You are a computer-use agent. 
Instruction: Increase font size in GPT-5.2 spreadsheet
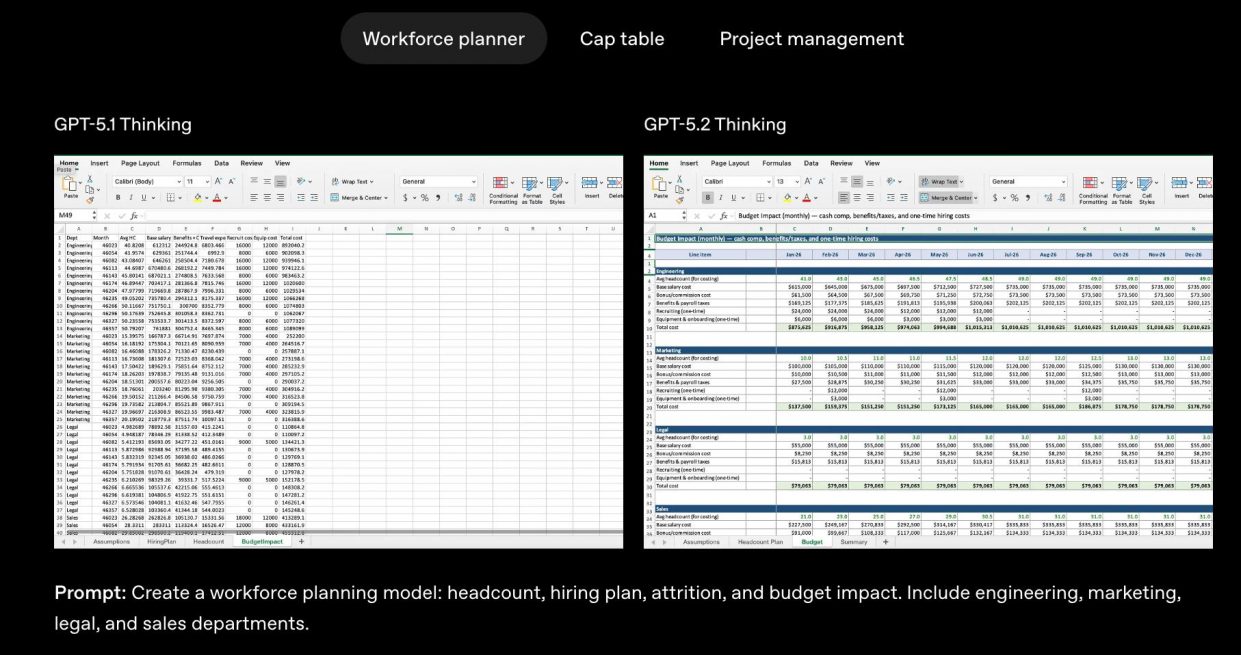[808, 181]
